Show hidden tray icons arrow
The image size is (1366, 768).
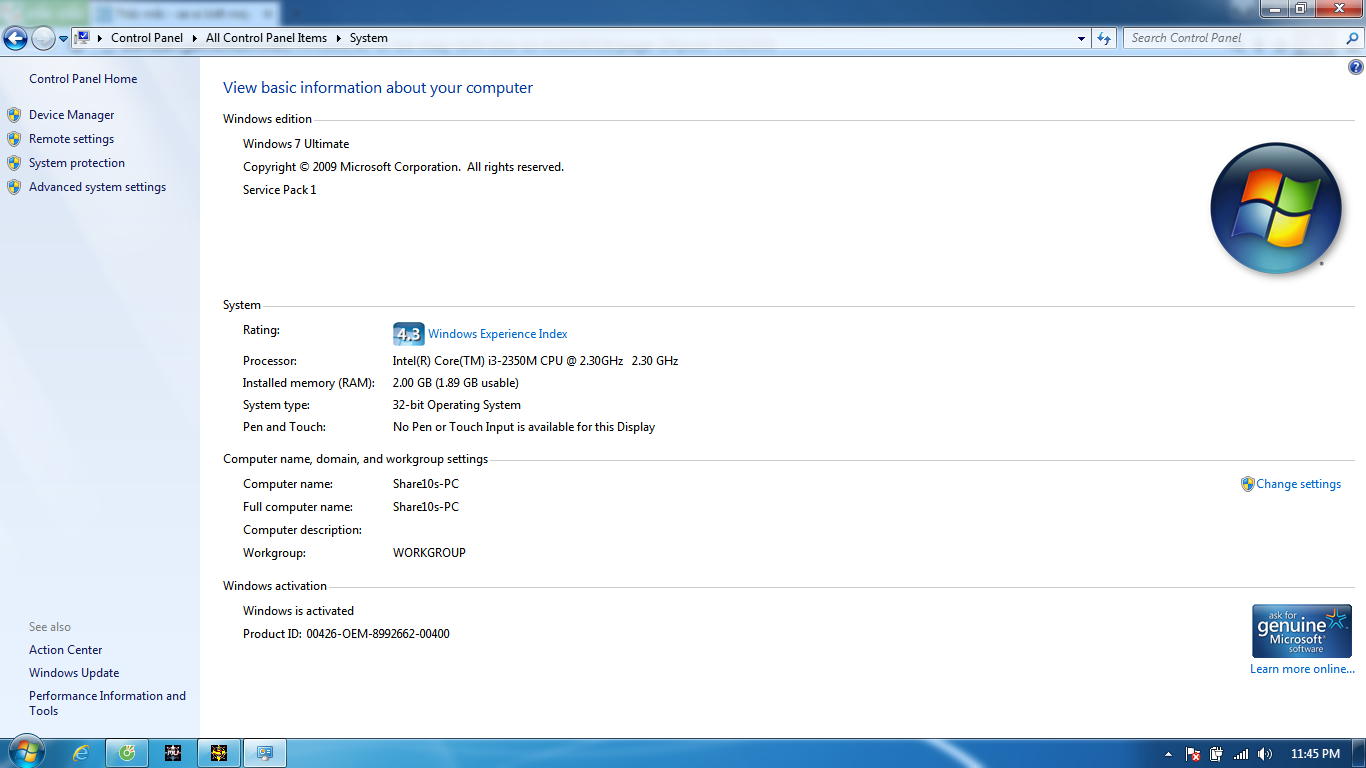1168,754
